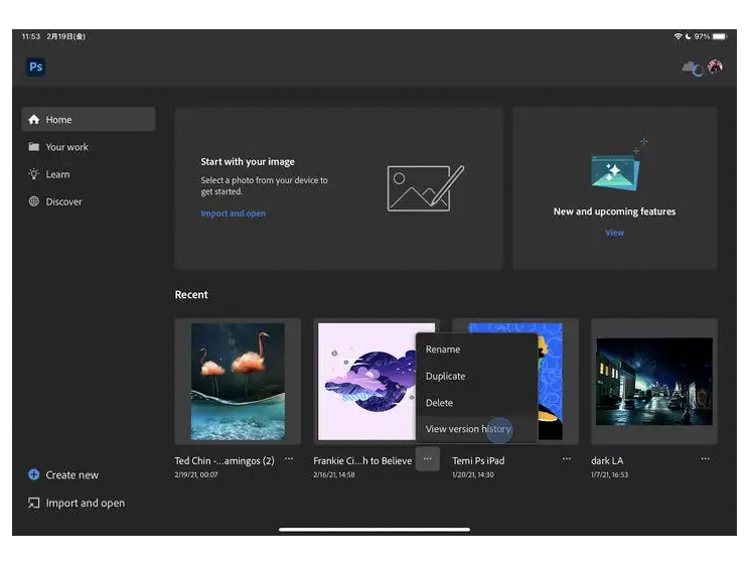The image size is (750, 562).
Task: Click the 97% battery percentage
Action: 702,36
